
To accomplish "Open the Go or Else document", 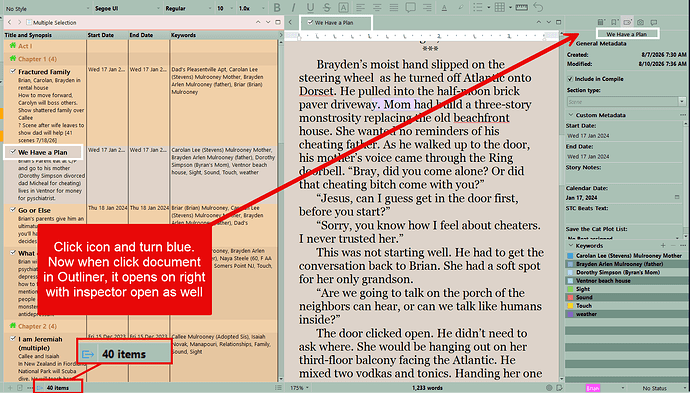I will coord(34,210).
